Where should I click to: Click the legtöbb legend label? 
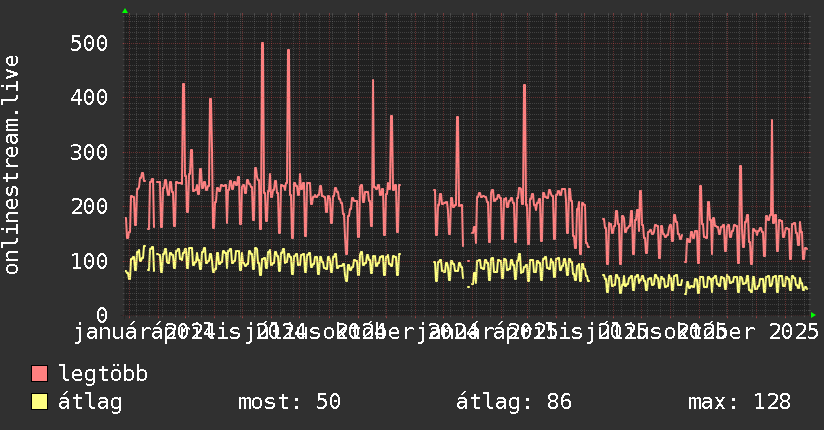coord(103,374)
